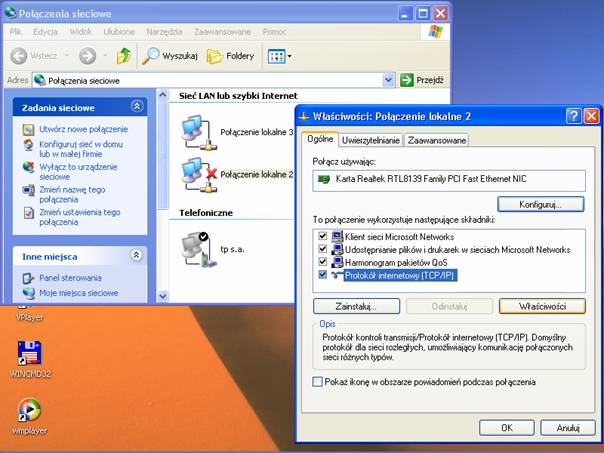Click the dialog help question mark button
The width and height of the screenshot is (604, 453).
click(x=574, y=116)
